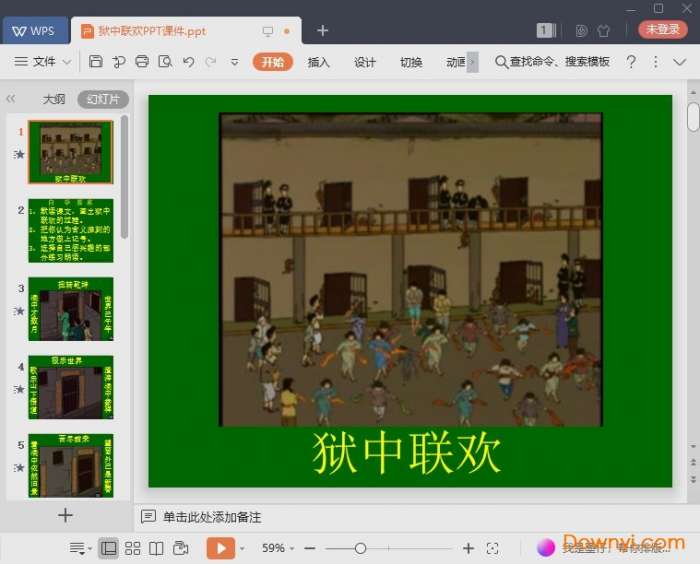The image size is (700, 564).
Task: Open the slideshow options arrow beside play
Action: coord(242,548)
